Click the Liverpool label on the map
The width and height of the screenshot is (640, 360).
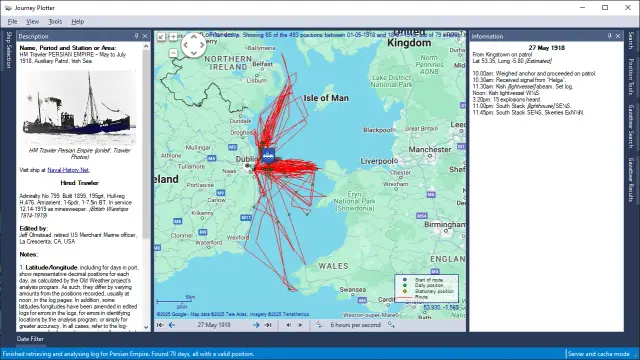click(378, 161)
